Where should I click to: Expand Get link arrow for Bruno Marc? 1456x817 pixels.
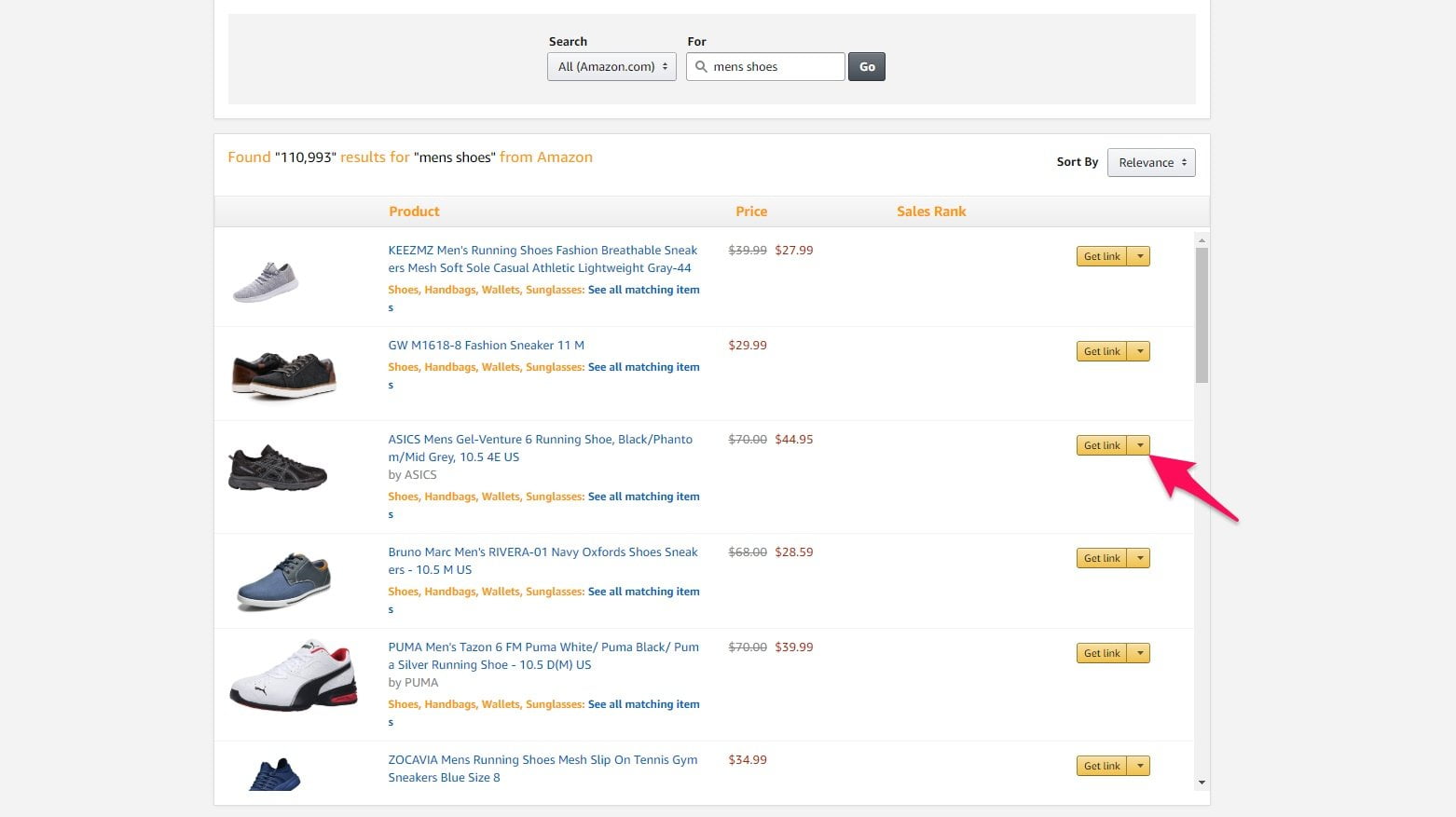point(1139,558)
